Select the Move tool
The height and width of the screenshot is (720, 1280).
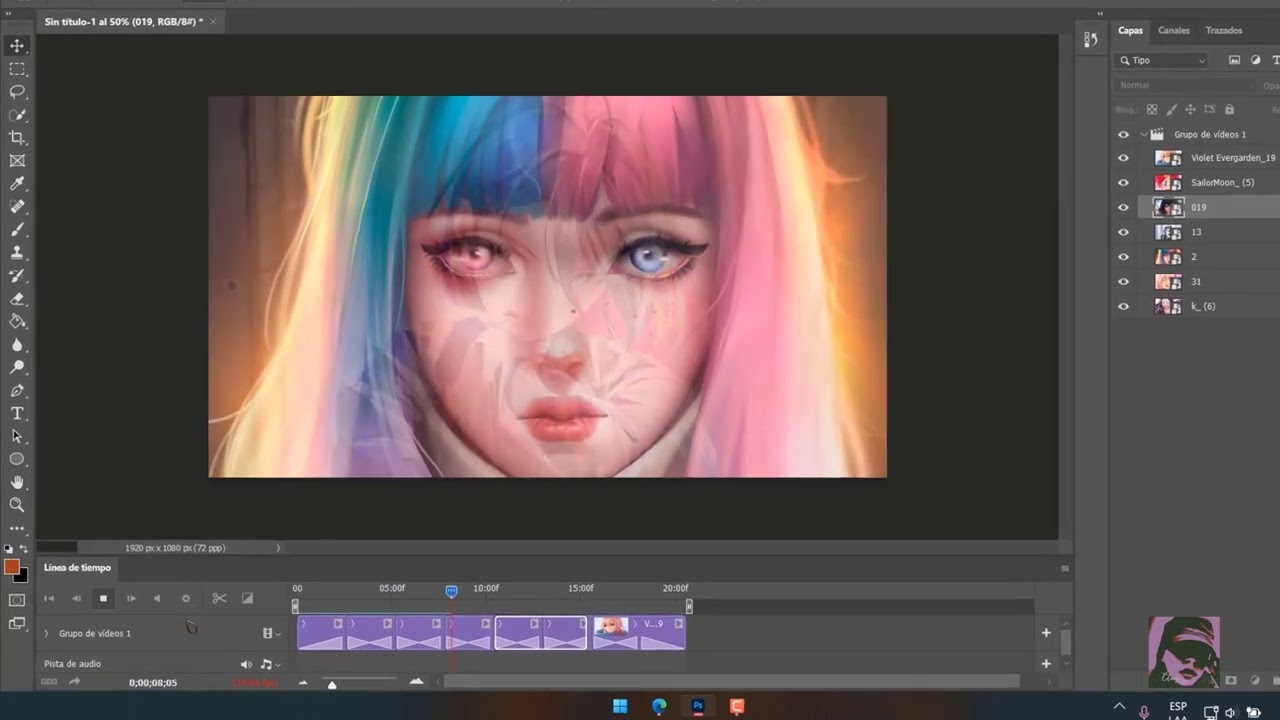(17, 46)
